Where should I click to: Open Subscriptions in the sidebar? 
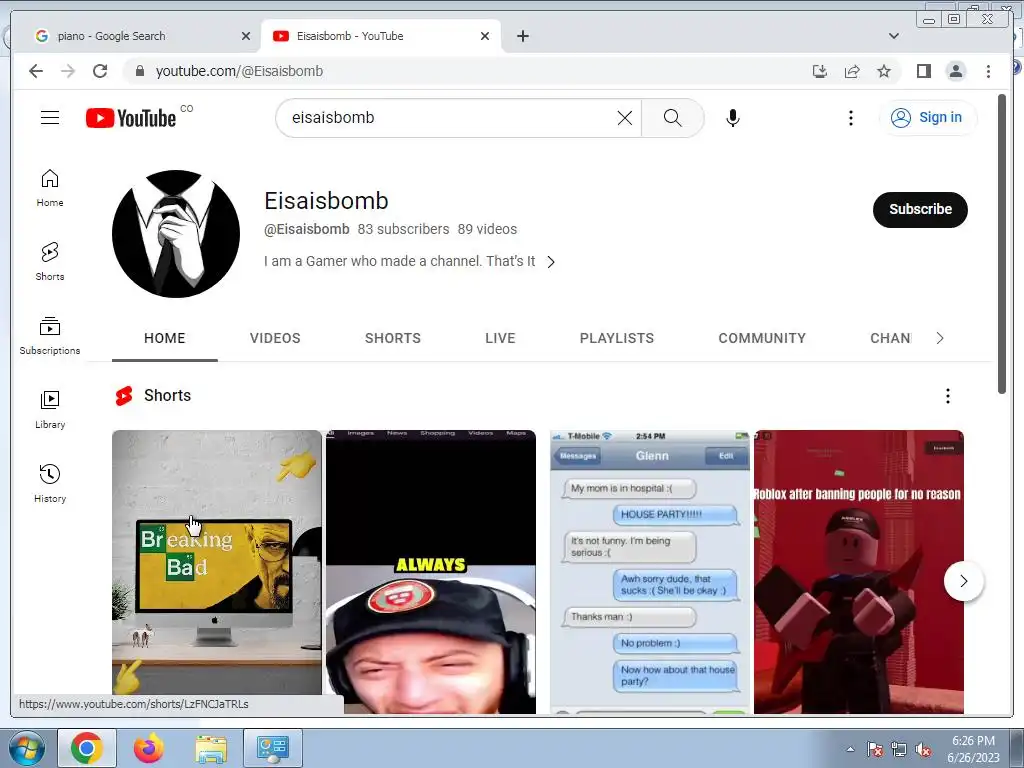(x=50, y=336)
